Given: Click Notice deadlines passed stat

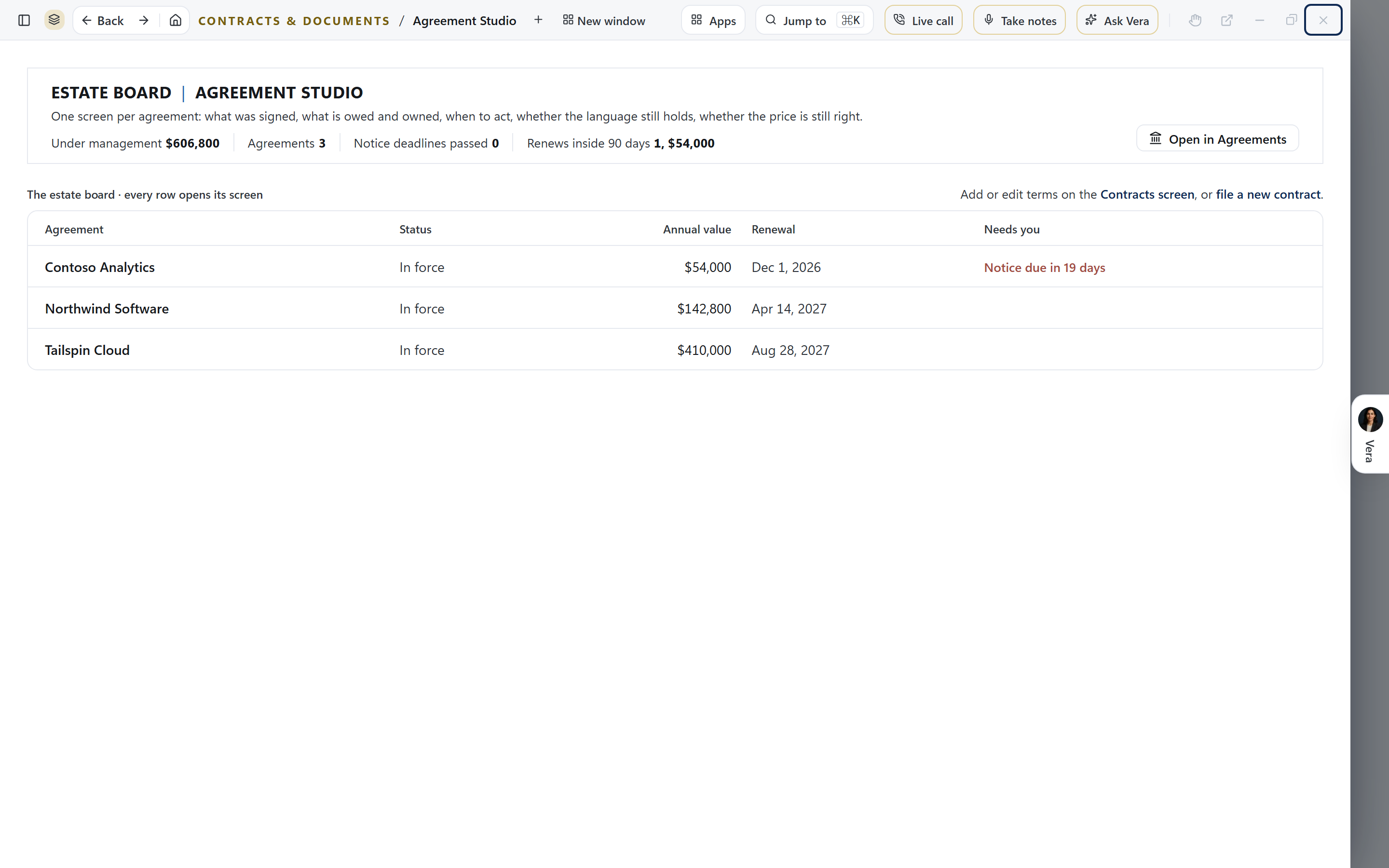Looking at the screenshot, I should click(x=426, y=143).
